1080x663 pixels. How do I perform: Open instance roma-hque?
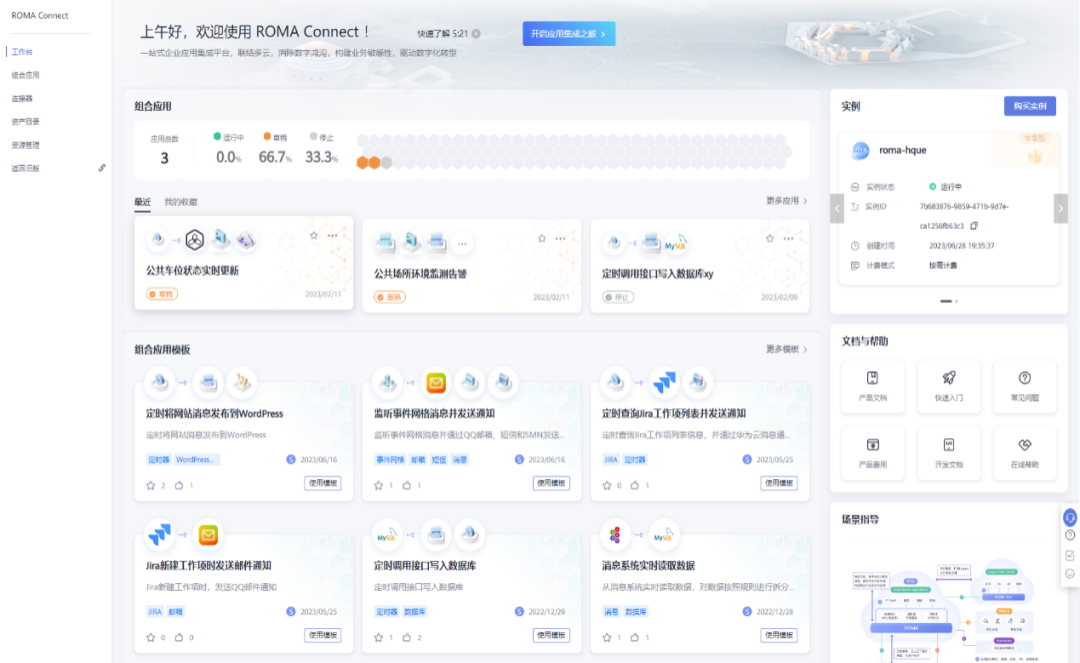tap(902, 150)
